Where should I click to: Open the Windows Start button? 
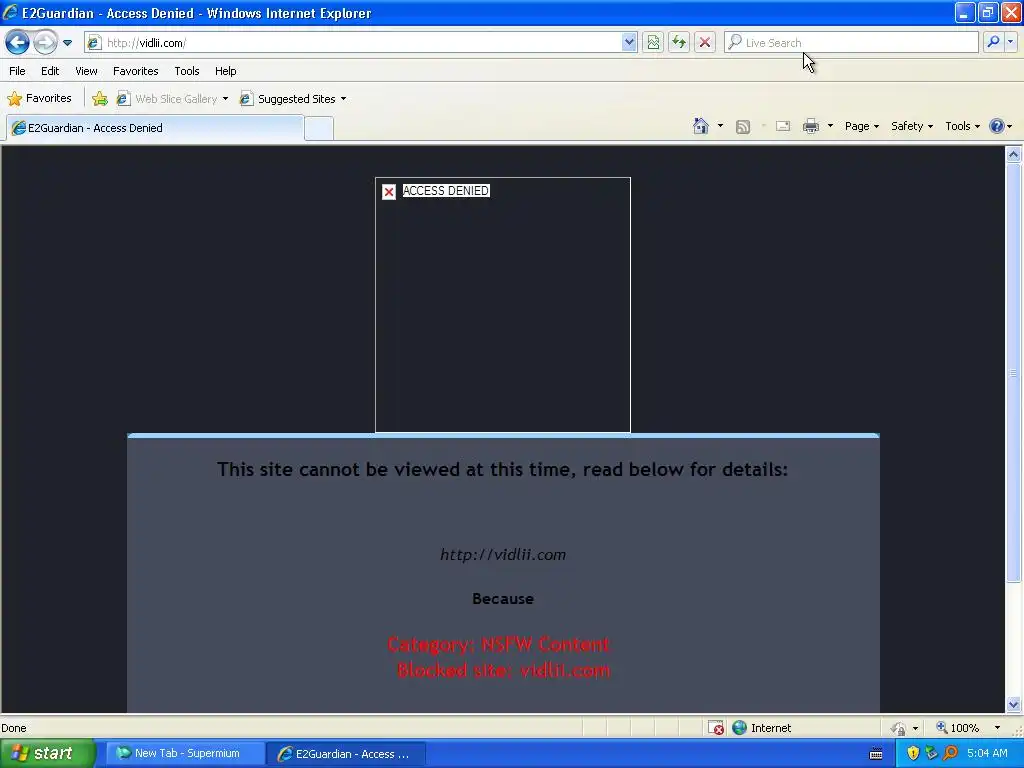[x=48, y=754]
